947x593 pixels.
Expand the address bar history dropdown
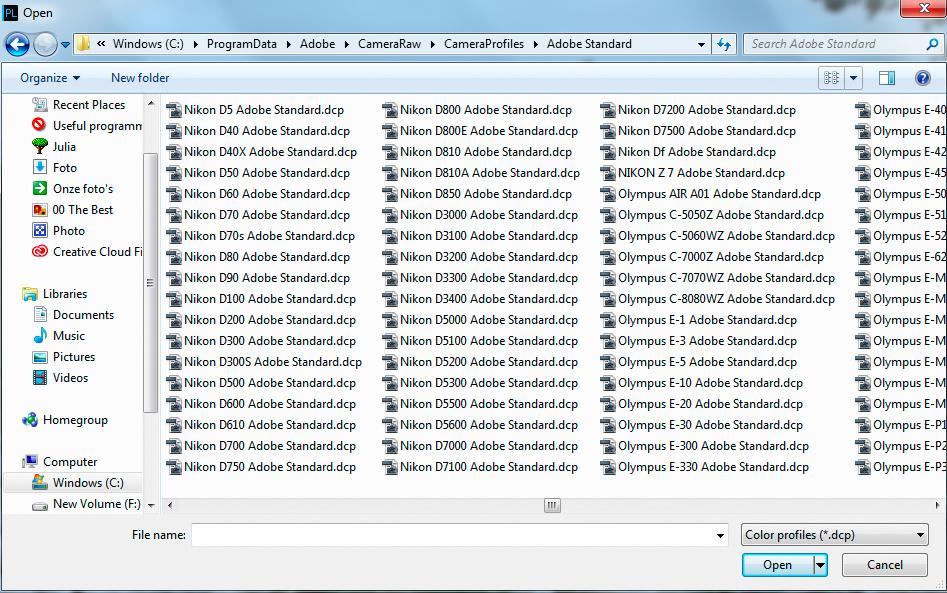pyautogui.click(x=701, y=44)
